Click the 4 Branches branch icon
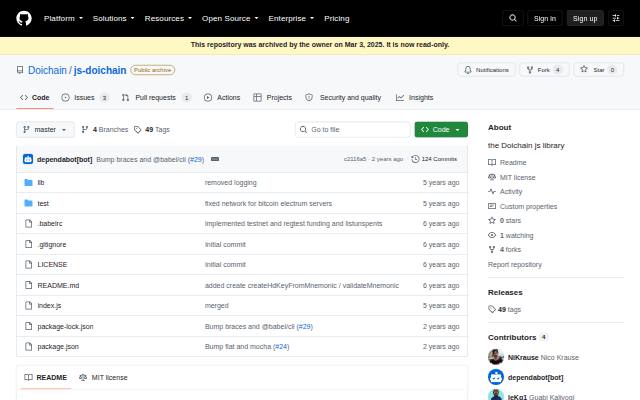Screen dimensions: 640x400 (x=84, y=130)
